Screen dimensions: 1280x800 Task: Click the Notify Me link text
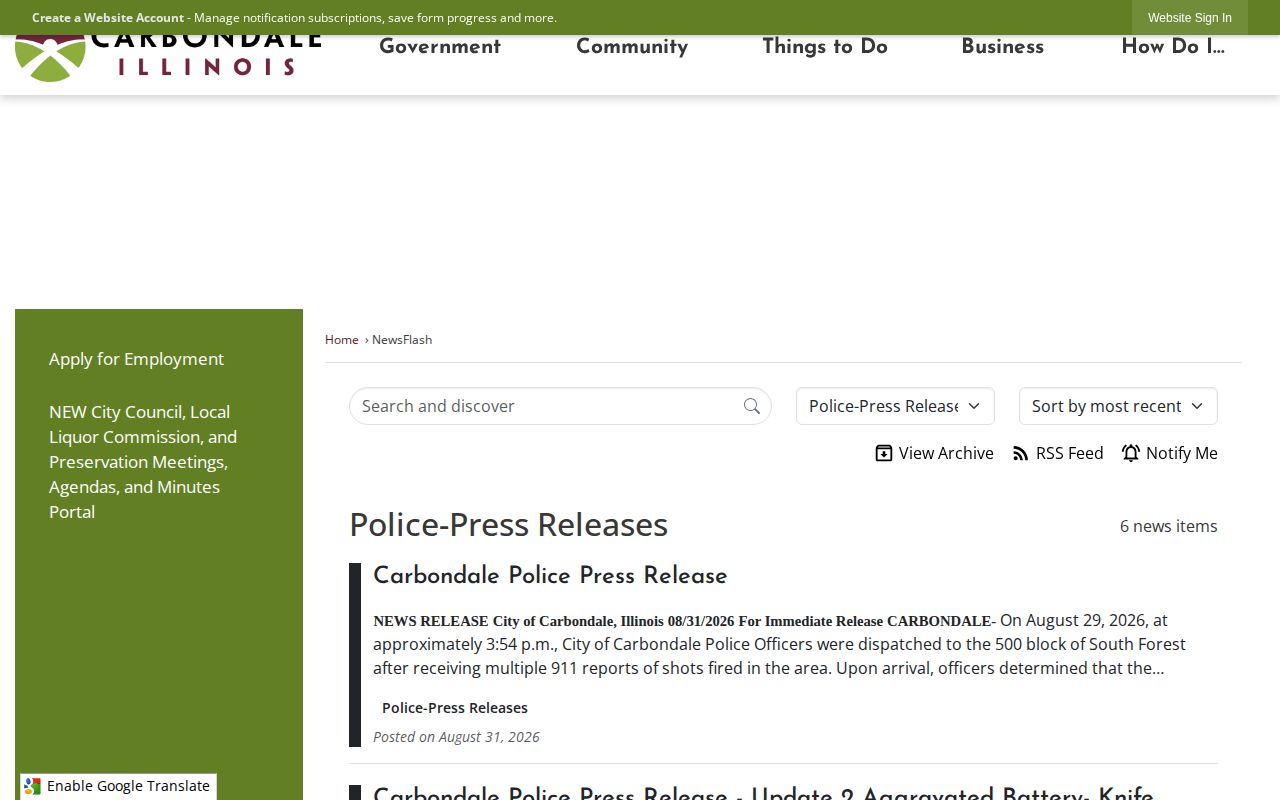[x=1182, y=453]
